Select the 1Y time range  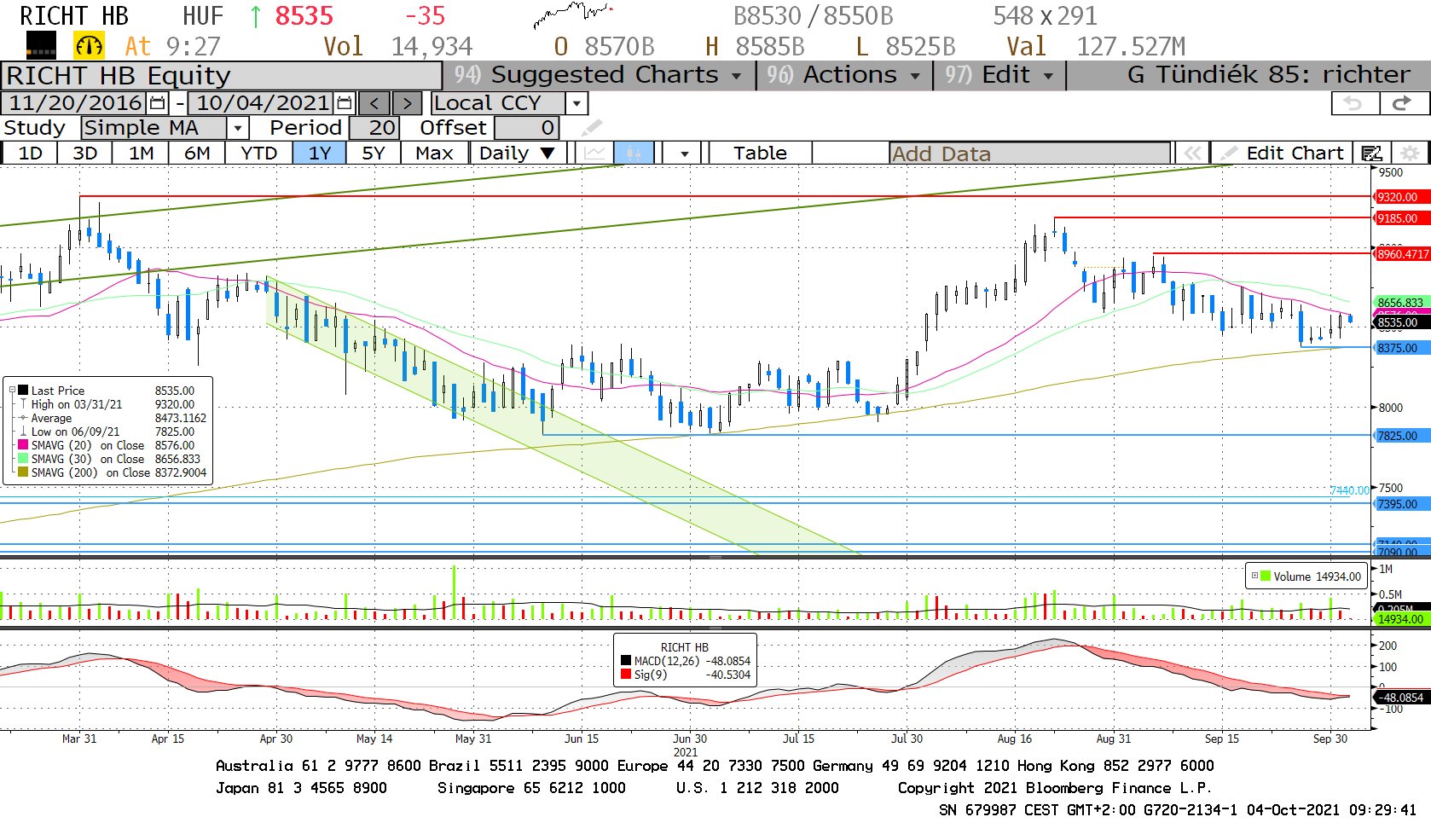click(x=319, y=154)
